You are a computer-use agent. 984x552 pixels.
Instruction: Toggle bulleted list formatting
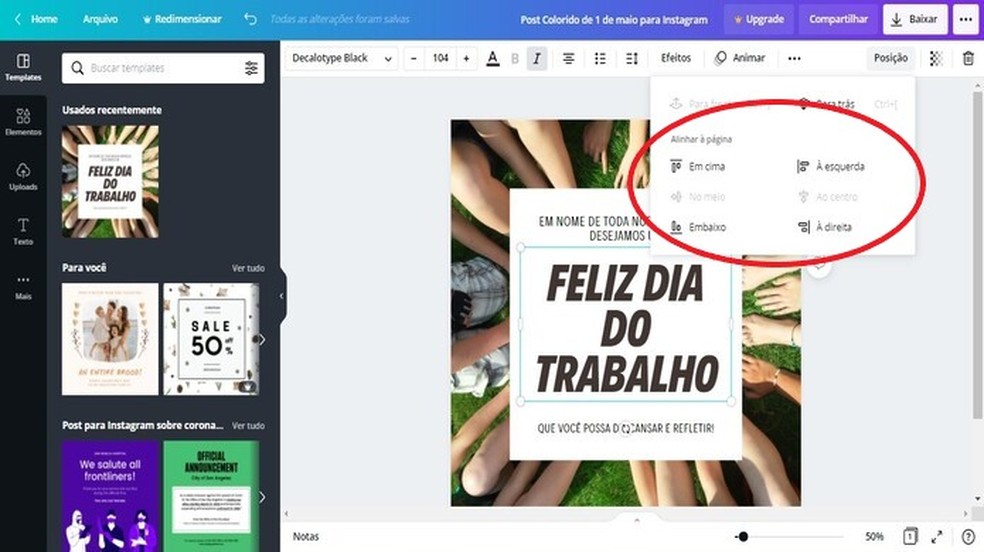[600, 59]
